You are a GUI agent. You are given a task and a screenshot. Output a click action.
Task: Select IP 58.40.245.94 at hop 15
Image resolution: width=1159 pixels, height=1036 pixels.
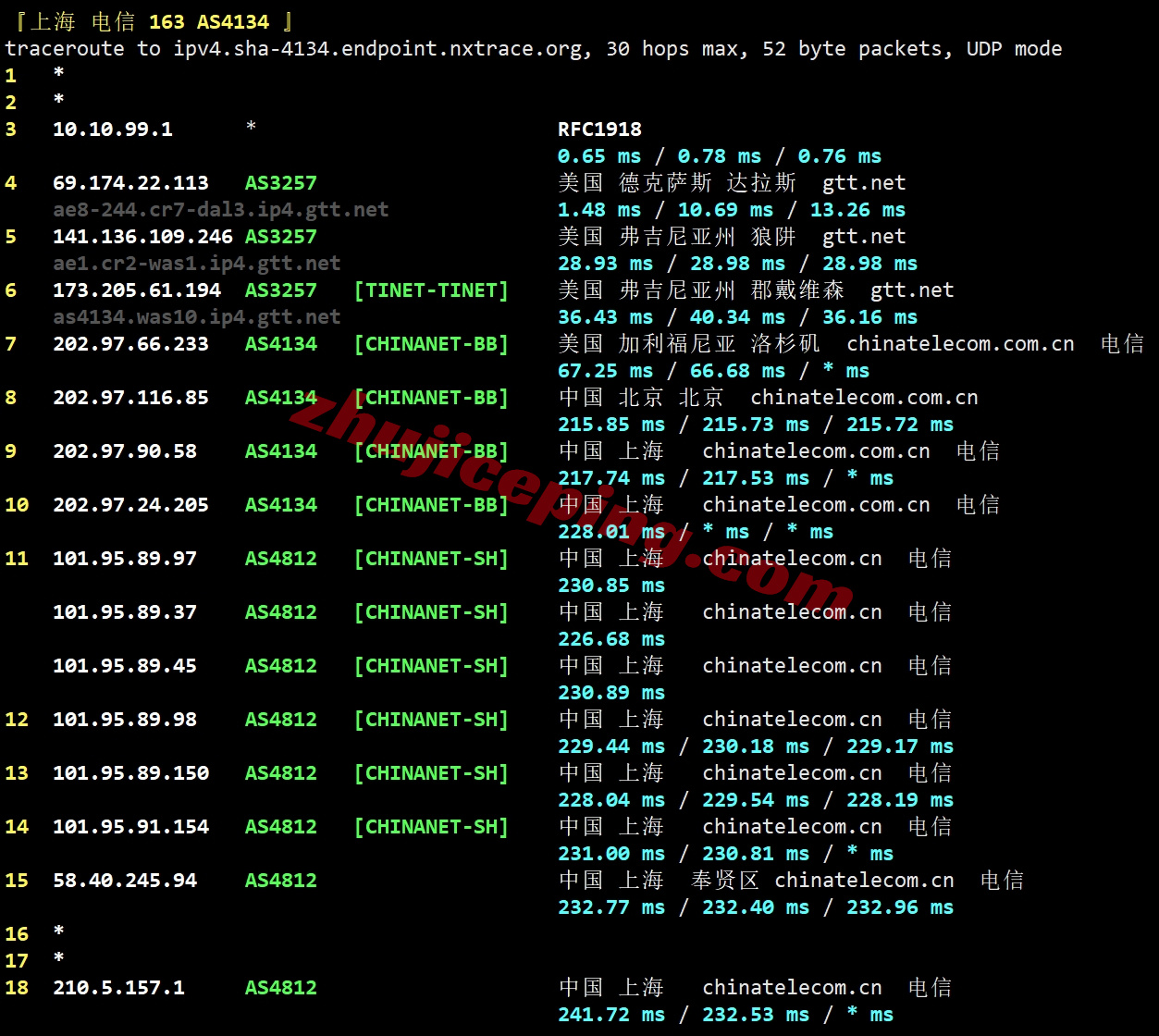[124, 880]
